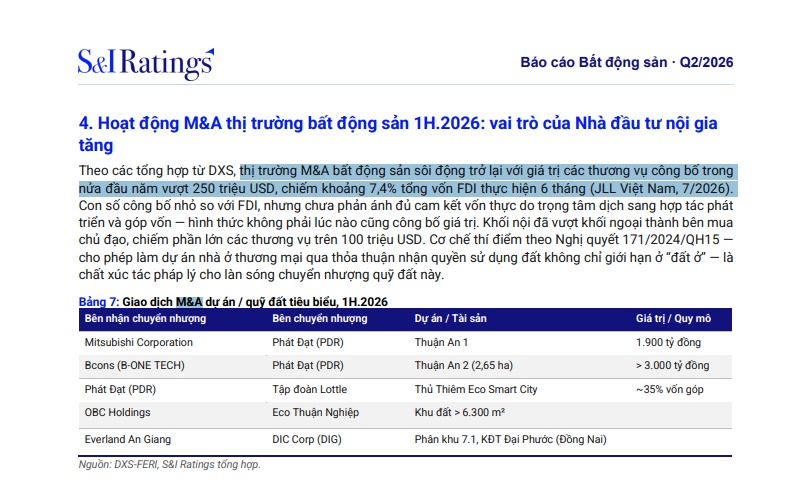Click the "Bcons (B-ONE TECH)" cell
The width and height of the screenshot is (790, 483).
135,366
